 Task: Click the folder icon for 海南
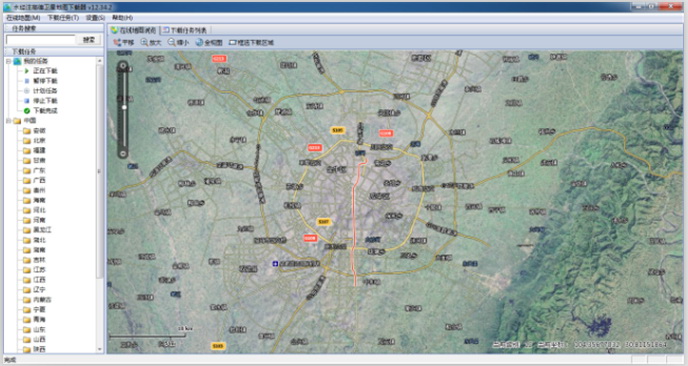[27, 201]
